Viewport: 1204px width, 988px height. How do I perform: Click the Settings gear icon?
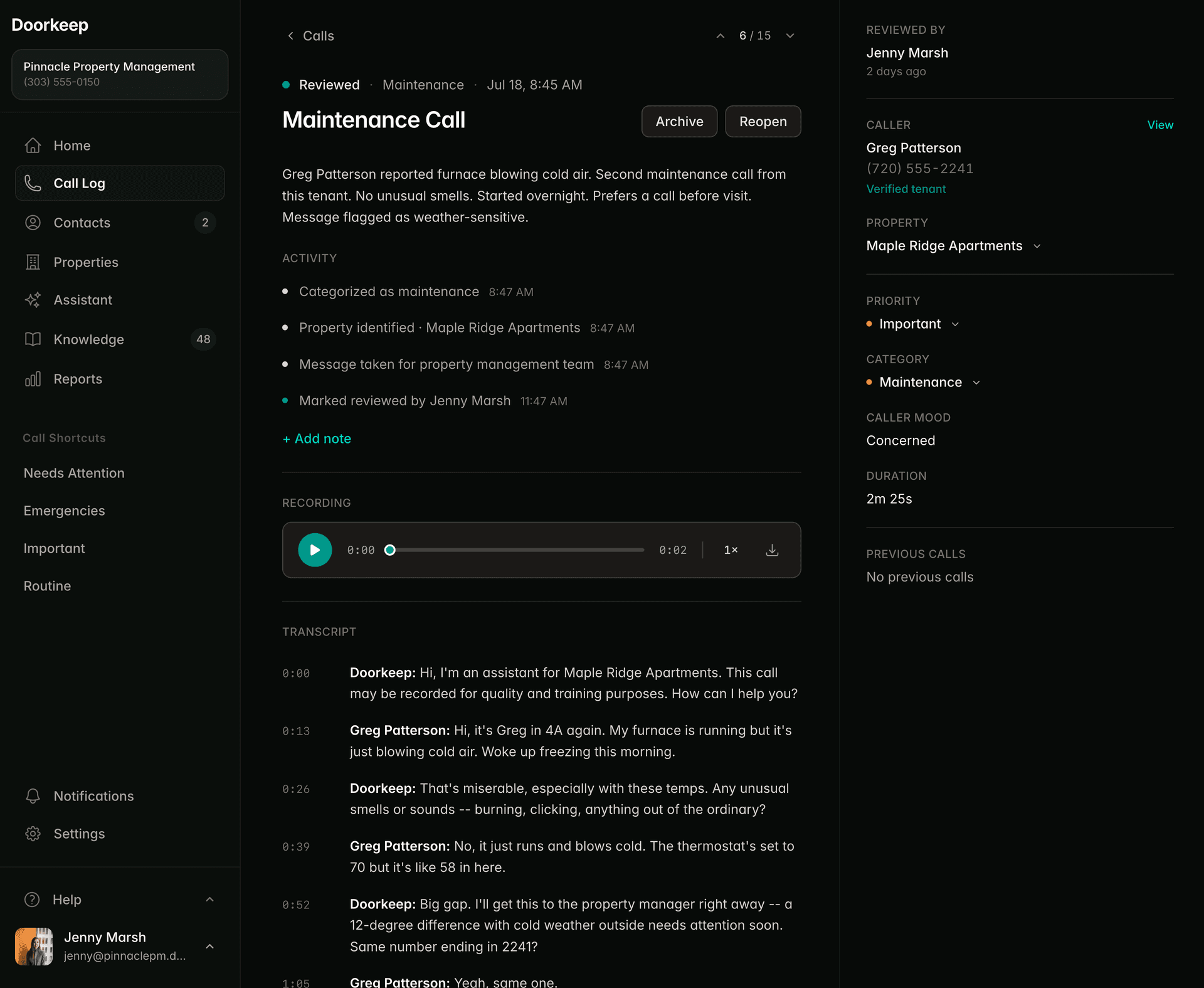point(33,834)
